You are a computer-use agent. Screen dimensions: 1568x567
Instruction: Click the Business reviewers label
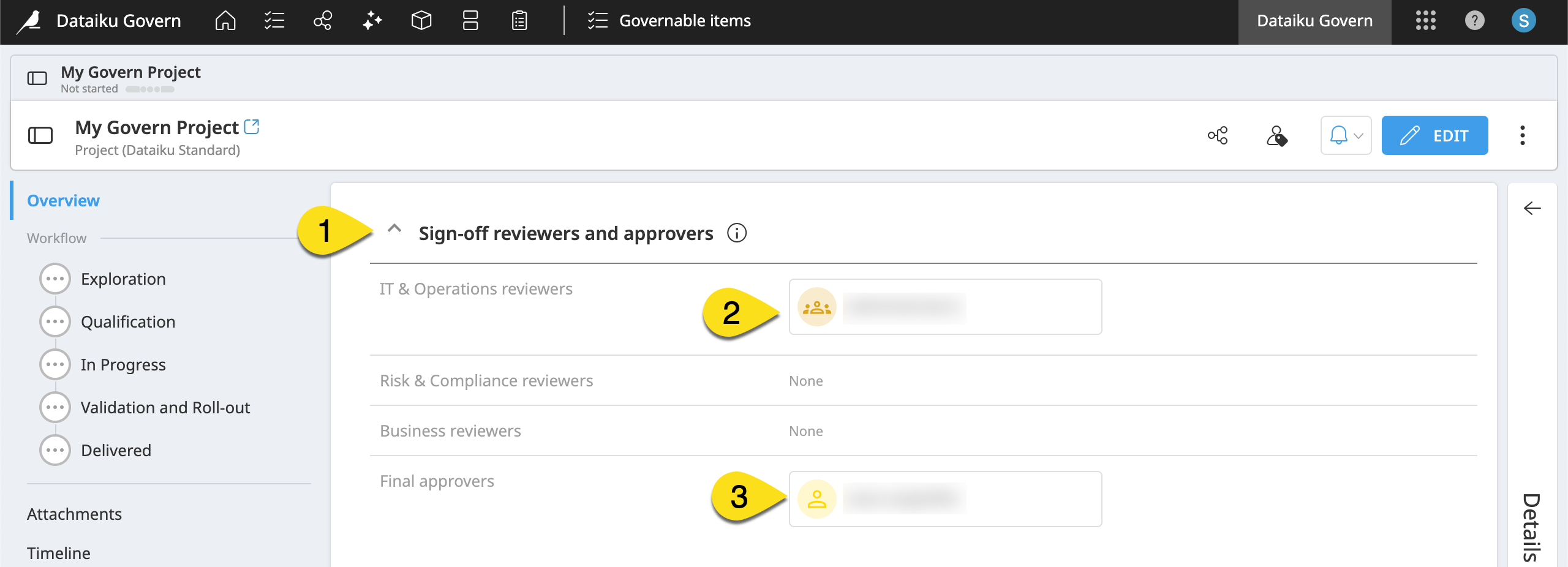(x=450, y=431)
